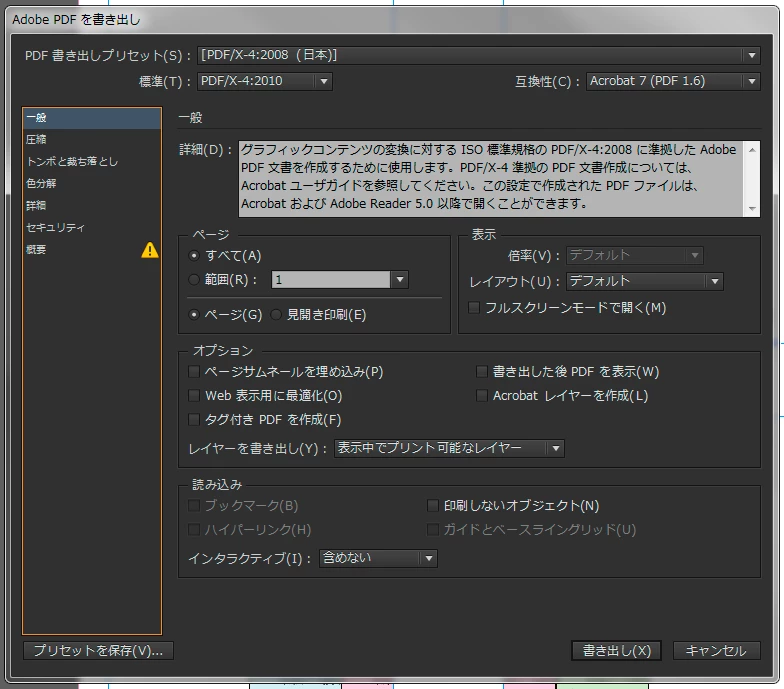Open the disabled 倍率 dropdown
The width and height of the screenshot is (784, 689).
pos(635,256)
